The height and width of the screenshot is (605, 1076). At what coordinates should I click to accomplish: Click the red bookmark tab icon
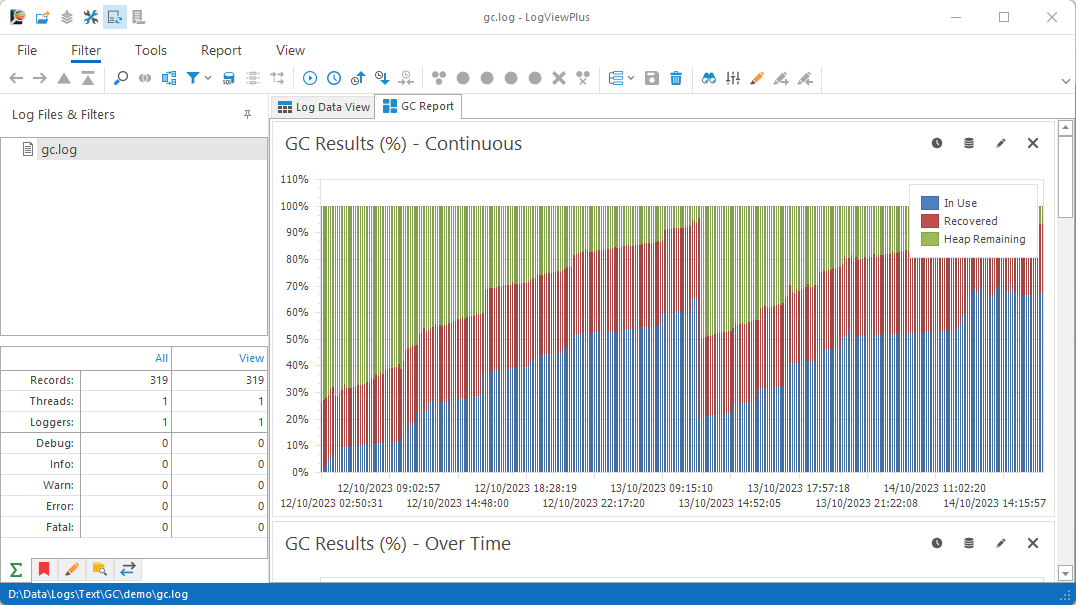coord(44,569)
